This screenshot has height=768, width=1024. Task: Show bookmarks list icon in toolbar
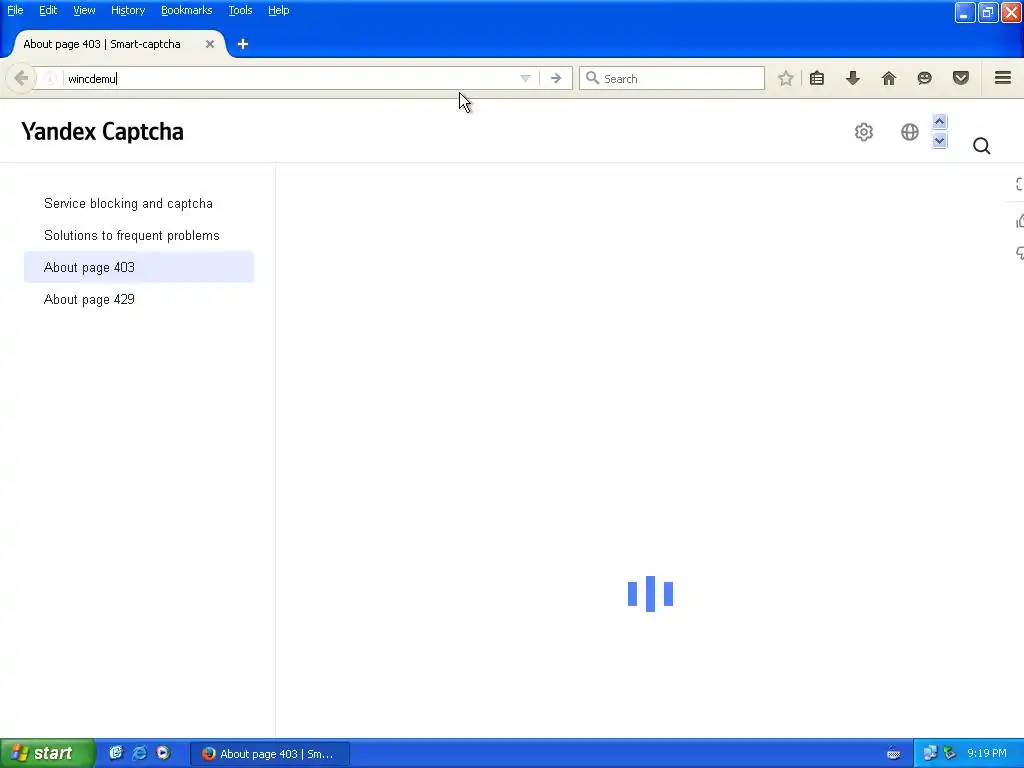pyautogui.click(x=817, y=78)
